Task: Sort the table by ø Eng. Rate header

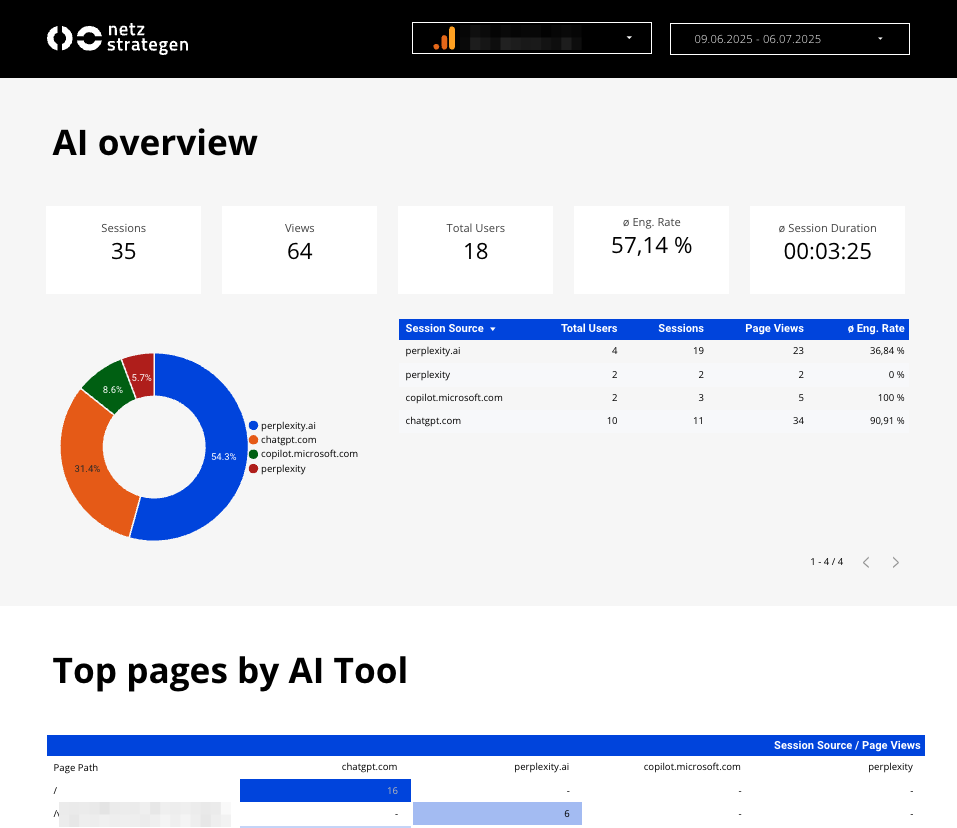Action: tap(876, 328)
